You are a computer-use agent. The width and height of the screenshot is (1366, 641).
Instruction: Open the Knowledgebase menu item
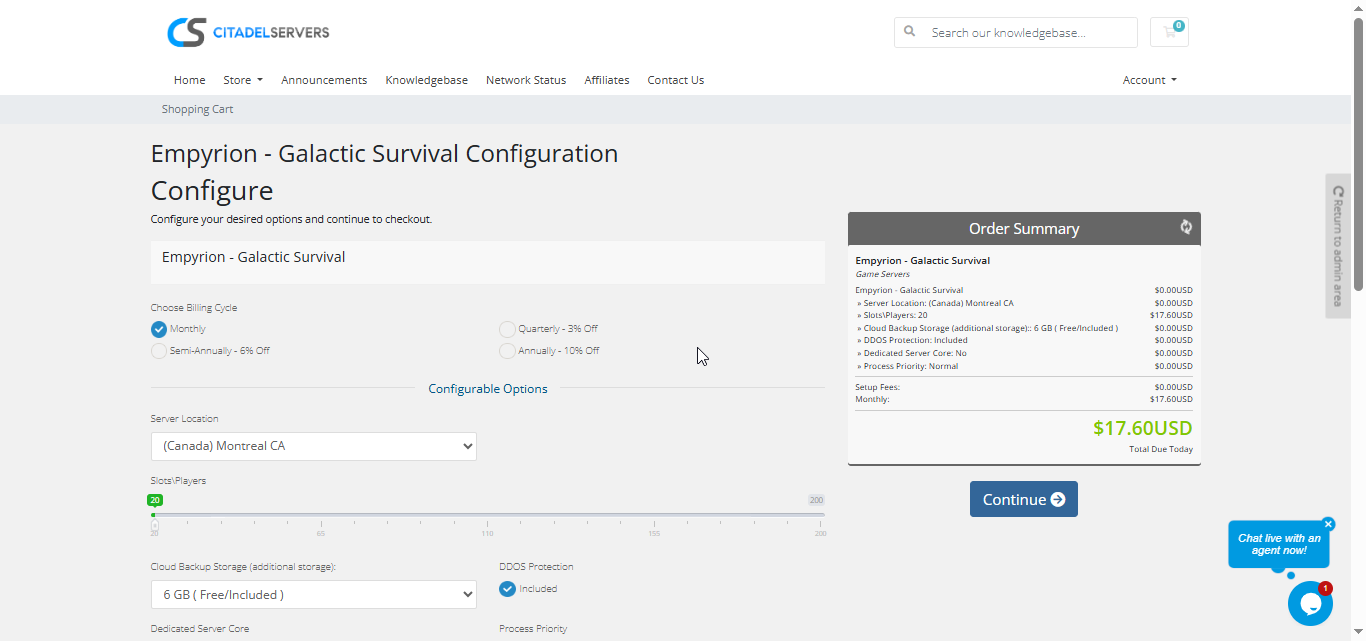426,79
